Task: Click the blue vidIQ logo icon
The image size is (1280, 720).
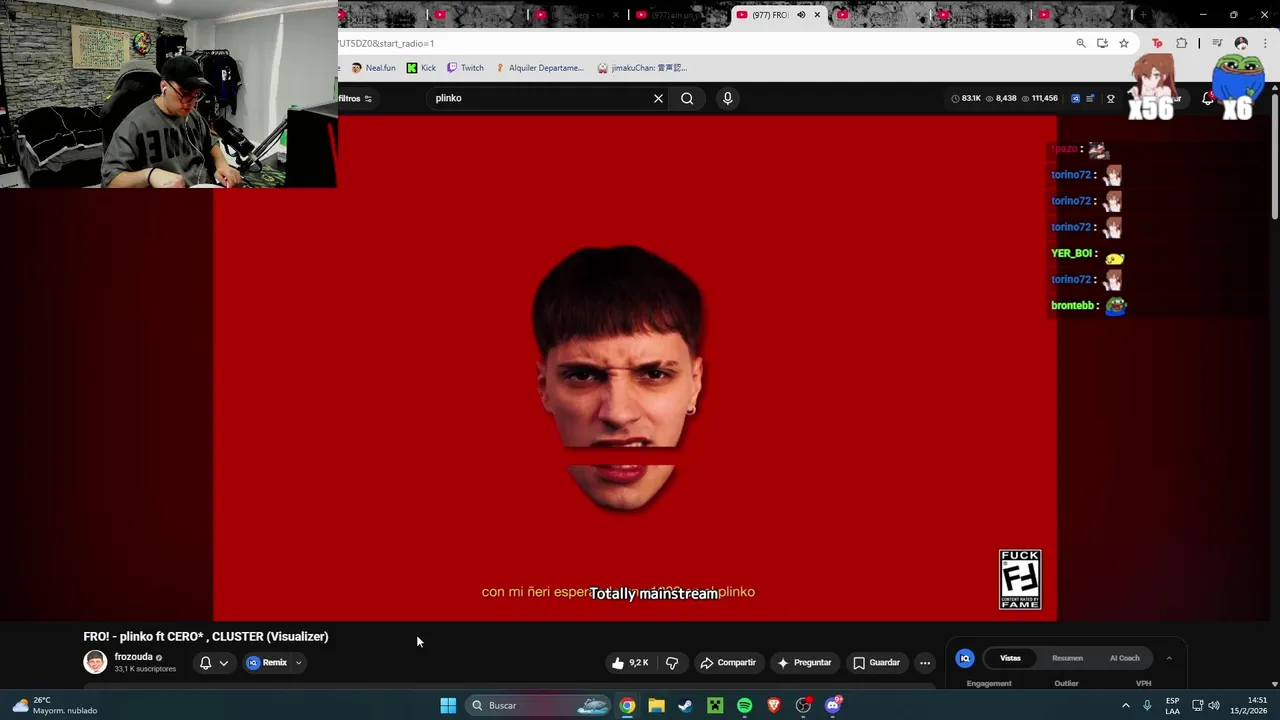Action: pyautogui.click(x=965, y=658)
